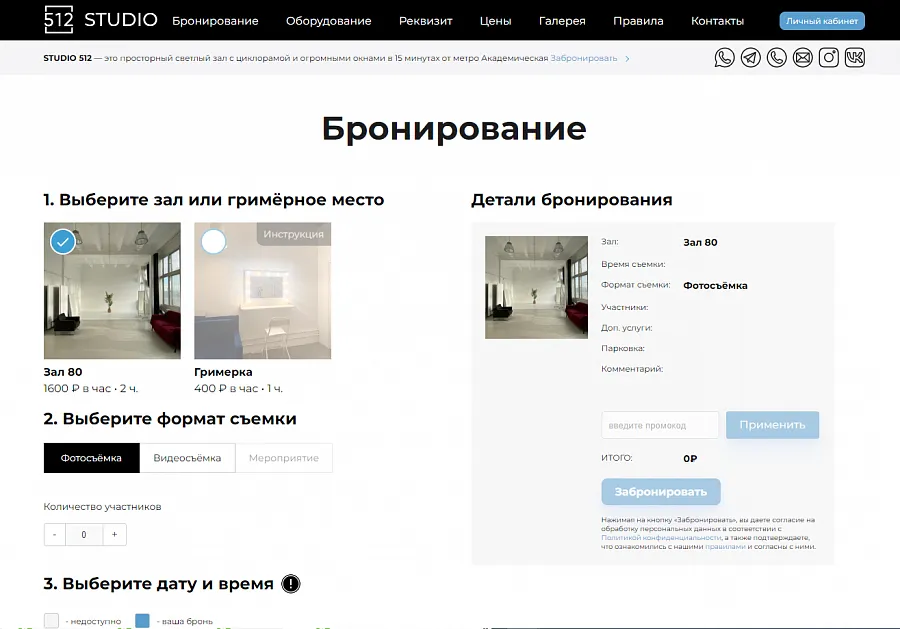Image resolution: width=900 pixels, height=629 pixels.
Task: Open the Telegram contact icon
Action: click(x=751, y=58)
